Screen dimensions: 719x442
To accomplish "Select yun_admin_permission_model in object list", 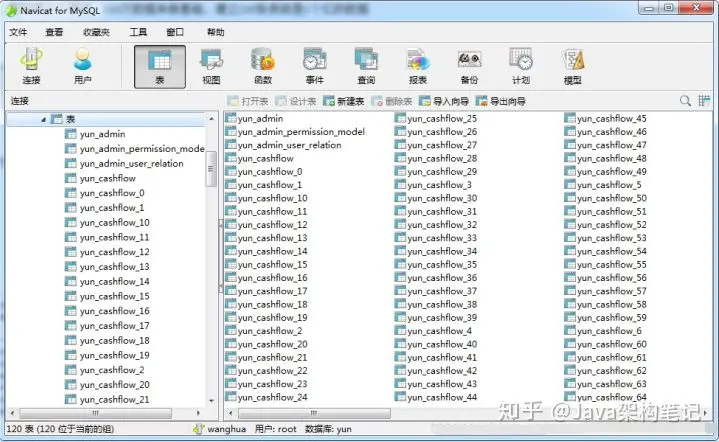I will pos(301,132).
